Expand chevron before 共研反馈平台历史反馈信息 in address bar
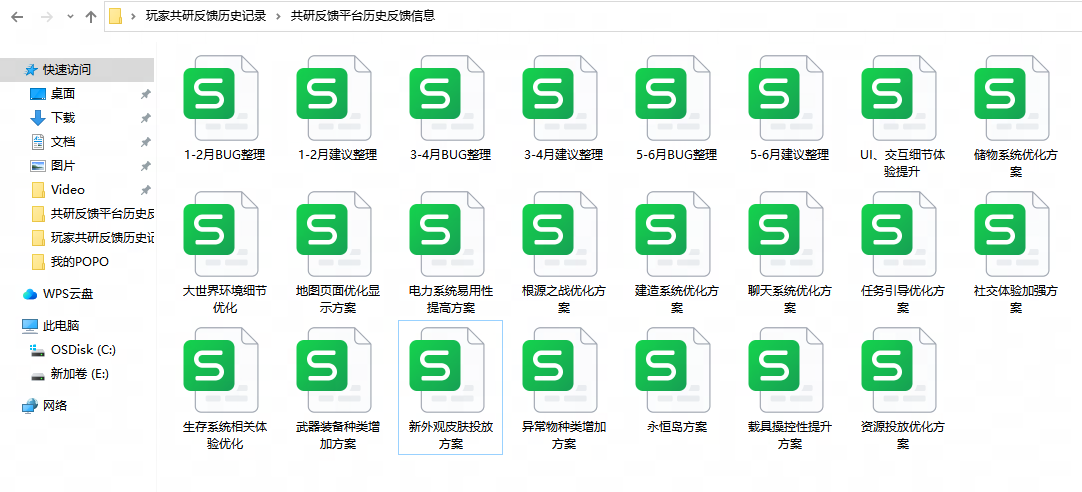The width and height of the screenshot is (1082, 492). pyautogui.click(x=278, y=17)
